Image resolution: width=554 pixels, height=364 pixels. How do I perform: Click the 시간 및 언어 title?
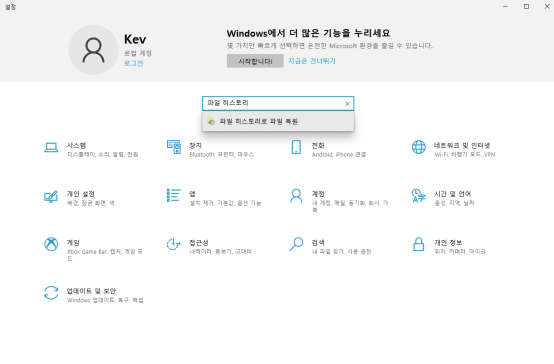453,194
